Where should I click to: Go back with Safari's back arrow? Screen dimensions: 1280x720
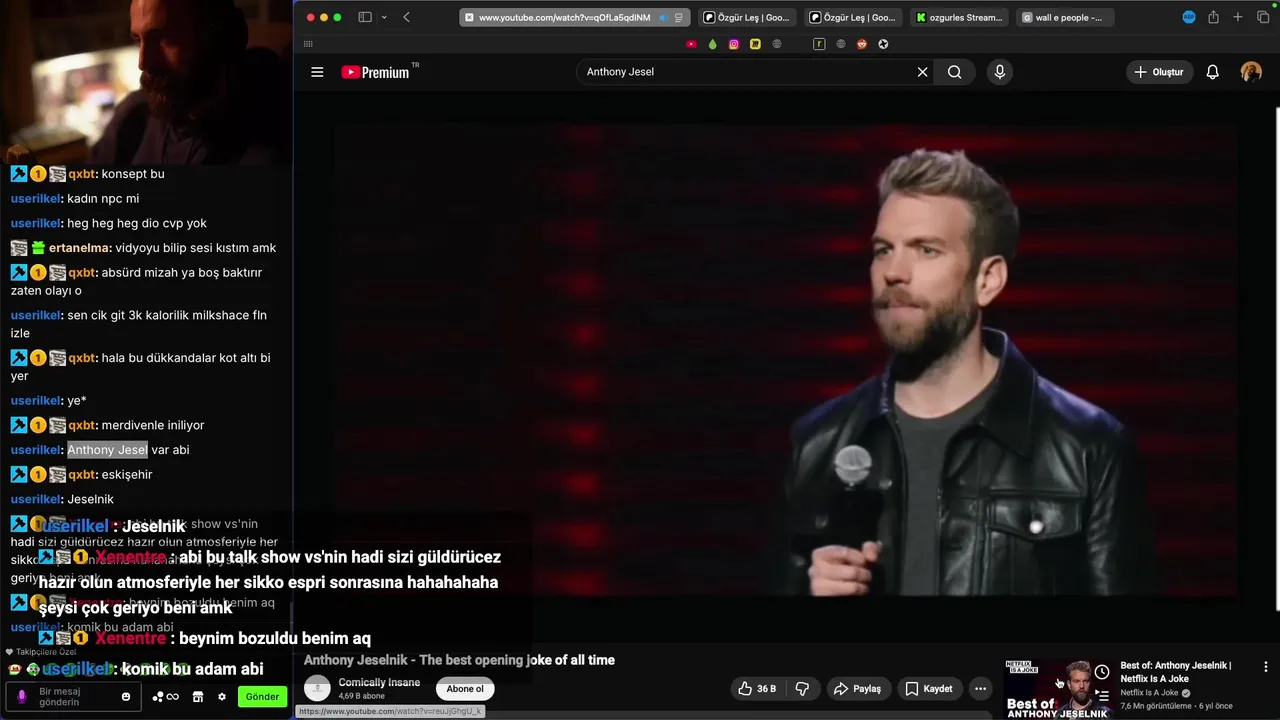click(406, 17)
